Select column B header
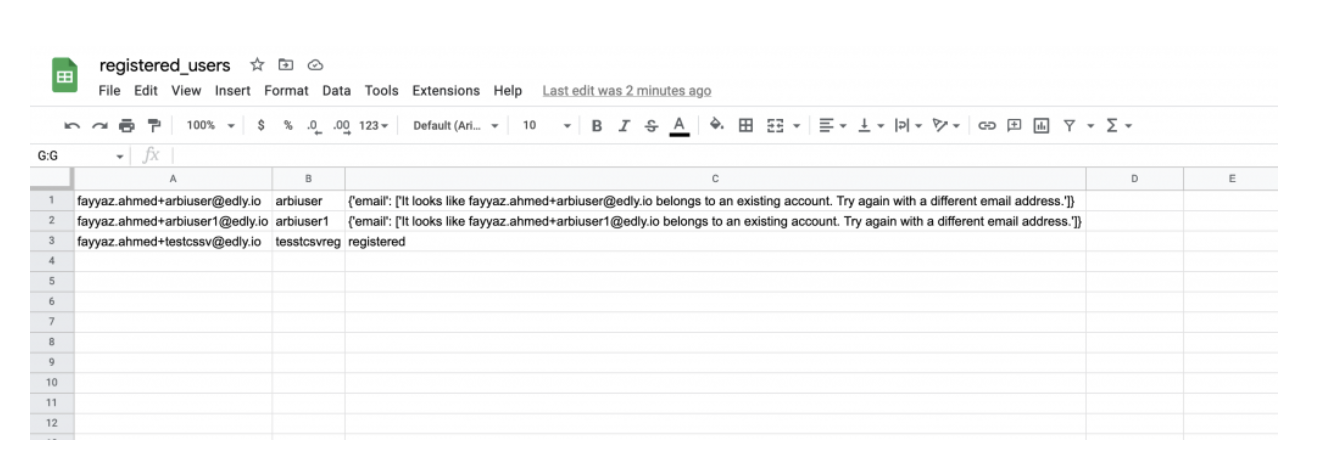 coord(308,179)
